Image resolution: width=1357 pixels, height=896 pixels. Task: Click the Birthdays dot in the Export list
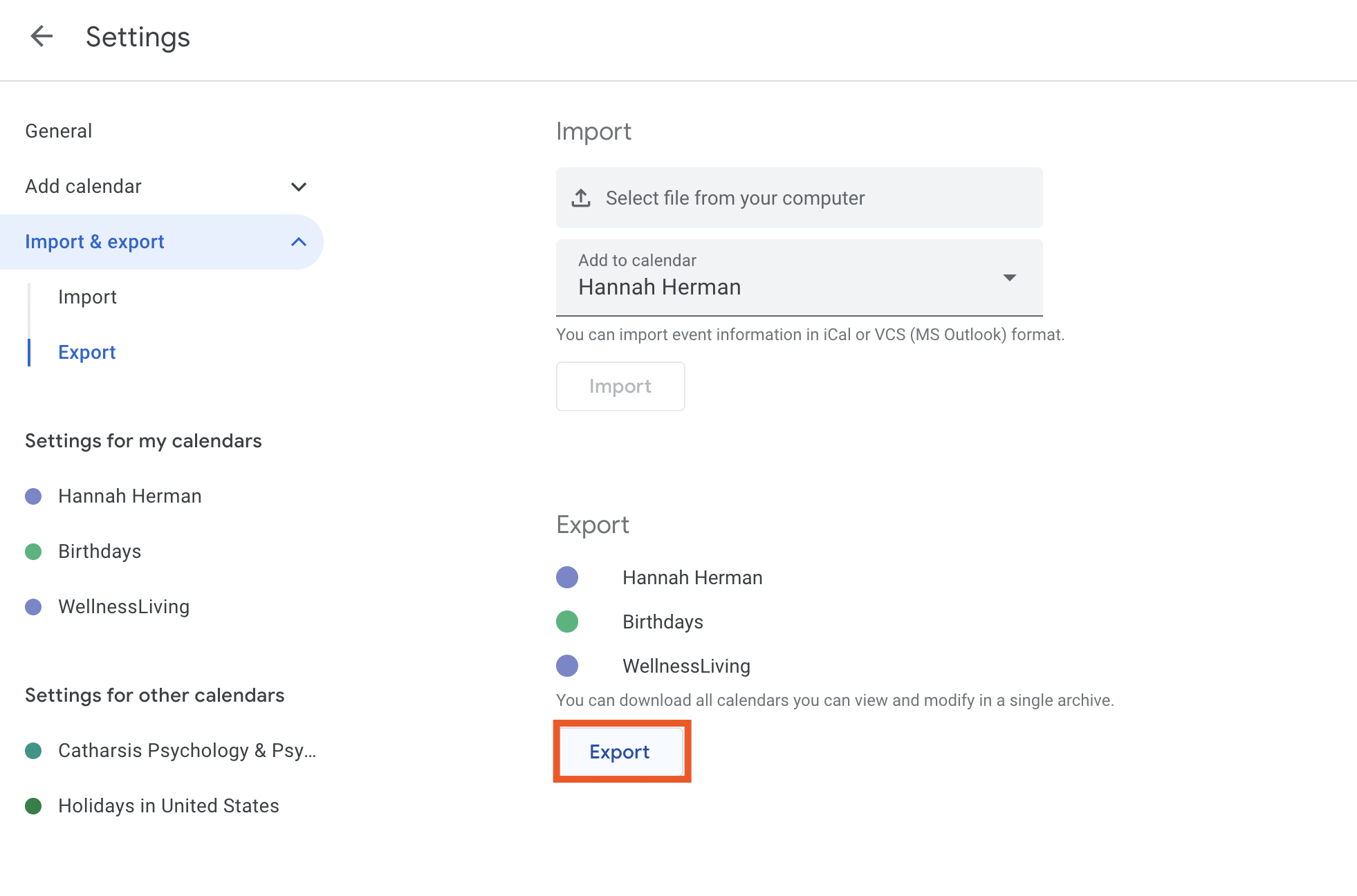567,622
